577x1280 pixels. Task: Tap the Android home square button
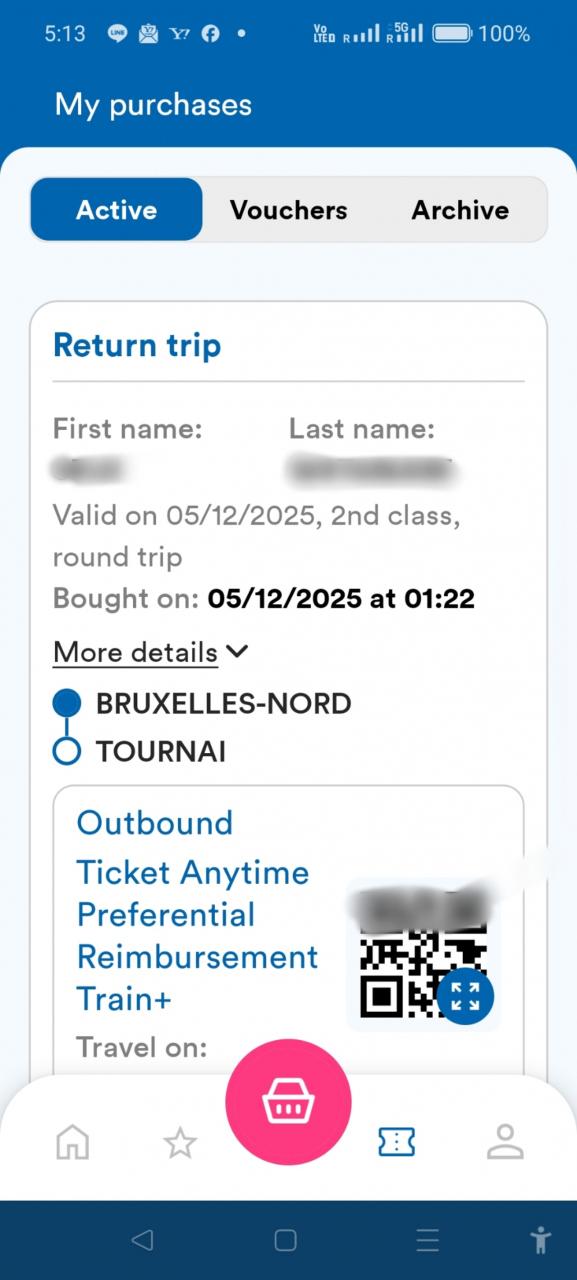coord(285,1240)
